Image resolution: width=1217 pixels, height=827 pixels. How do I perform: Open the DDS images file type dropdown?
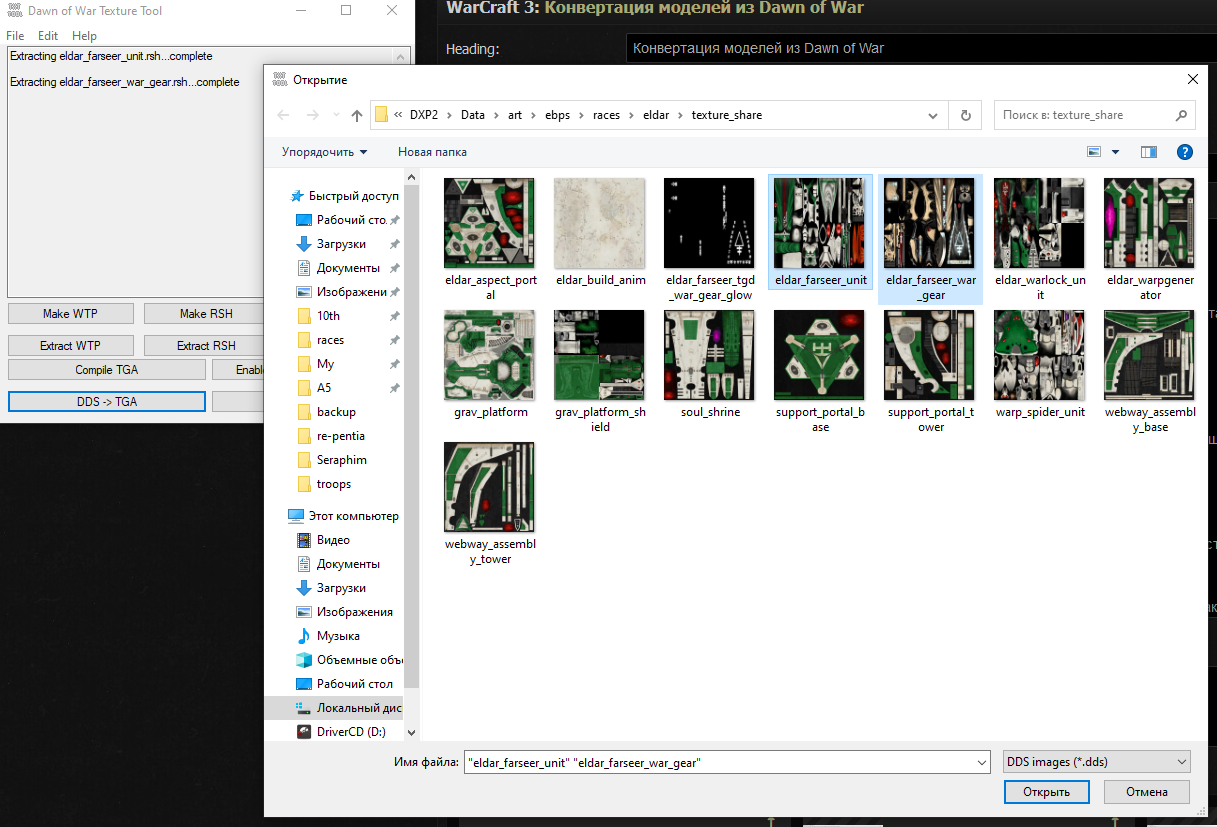tap(1096, 762)
